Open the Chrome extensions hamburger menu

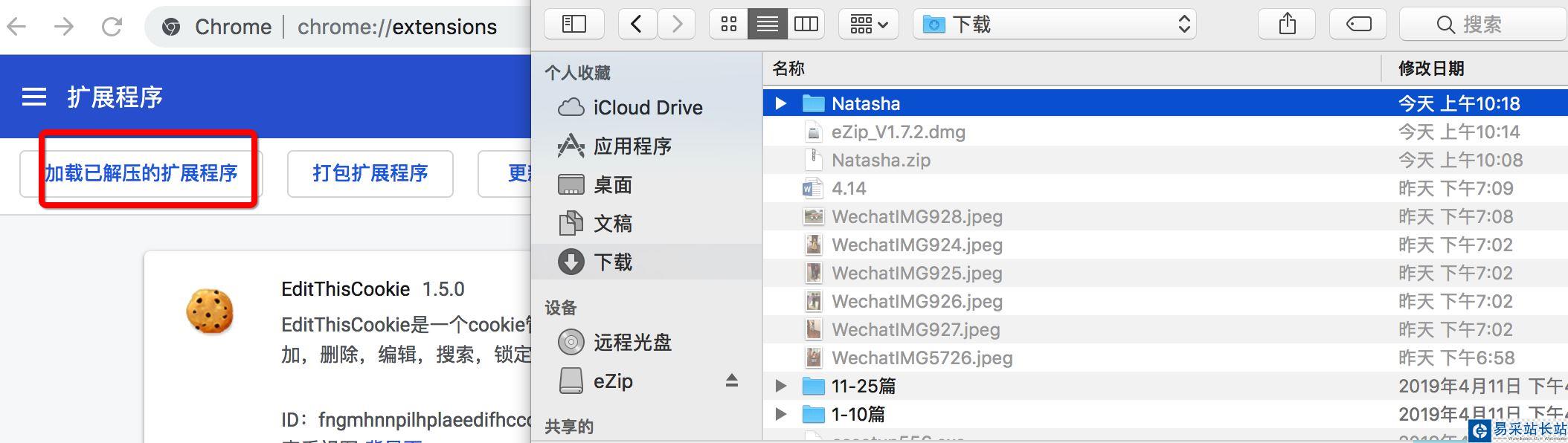click(x=34, y=97)
